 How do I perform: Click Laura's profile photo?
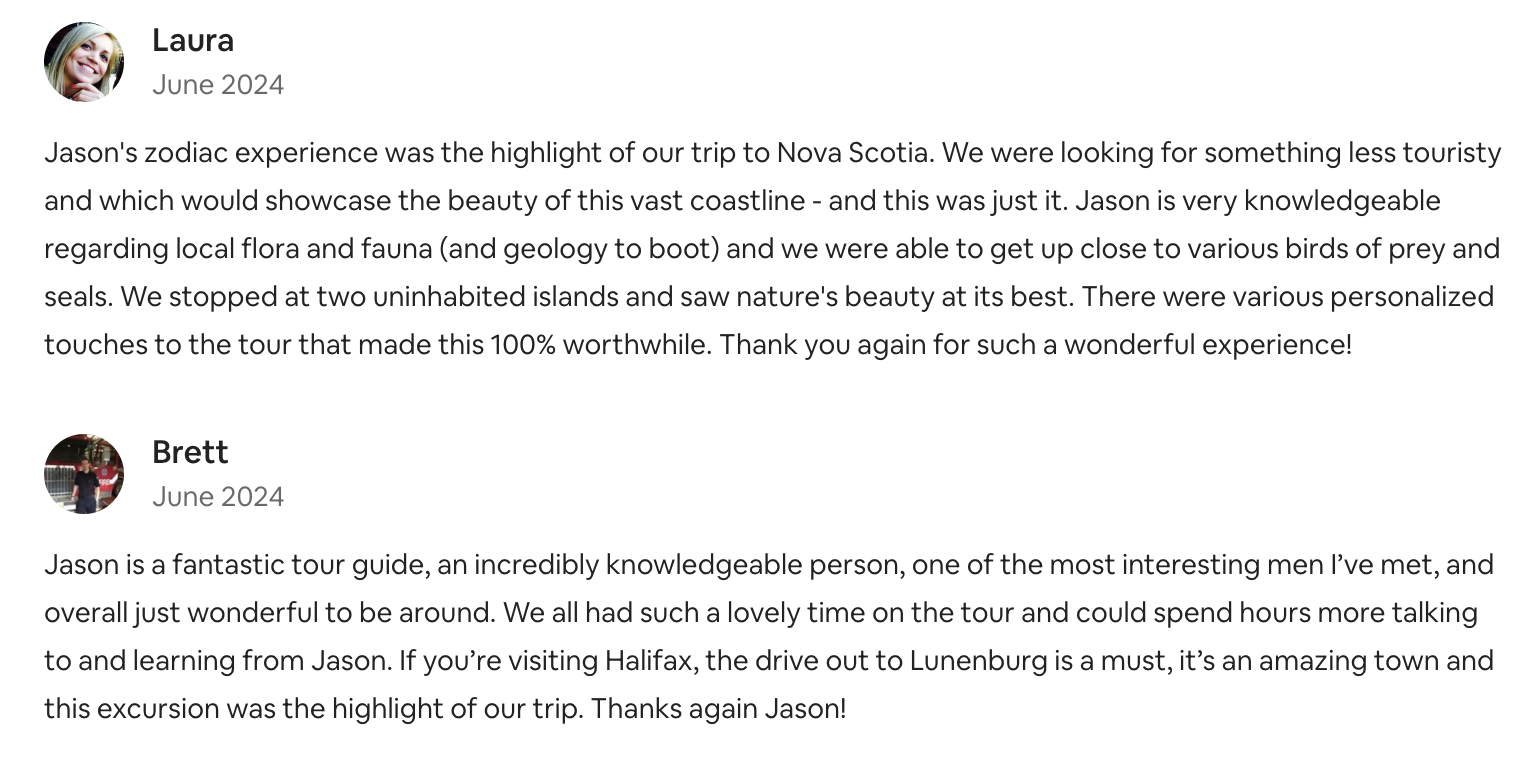[x=84, y=62]
